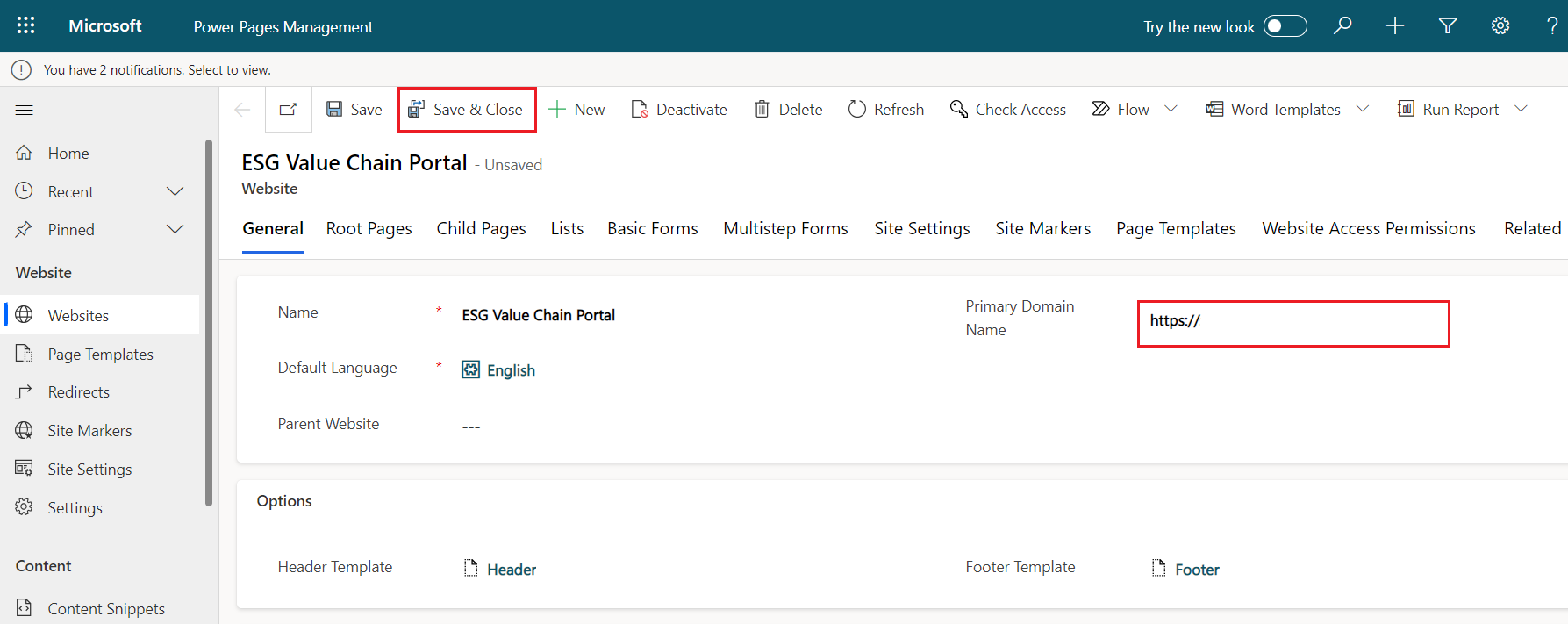Expand the Recent section chevron
This screenshot has height=624, width=1568.
pyautogui.click(x=175, y=191)
